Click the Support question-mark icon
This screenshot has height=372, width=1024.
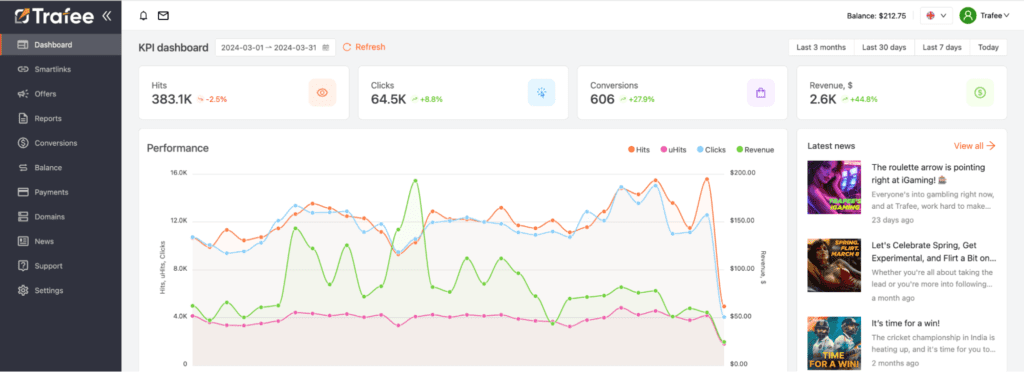(x=23, y=266)
